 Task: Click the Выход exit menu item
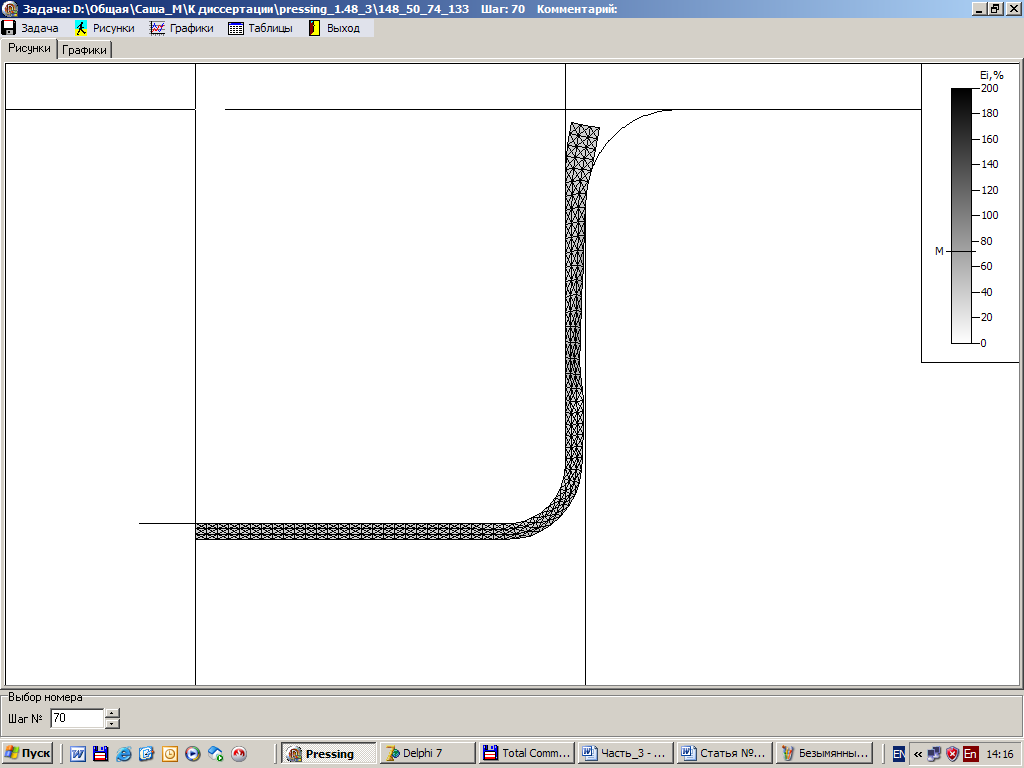[334, 28]
